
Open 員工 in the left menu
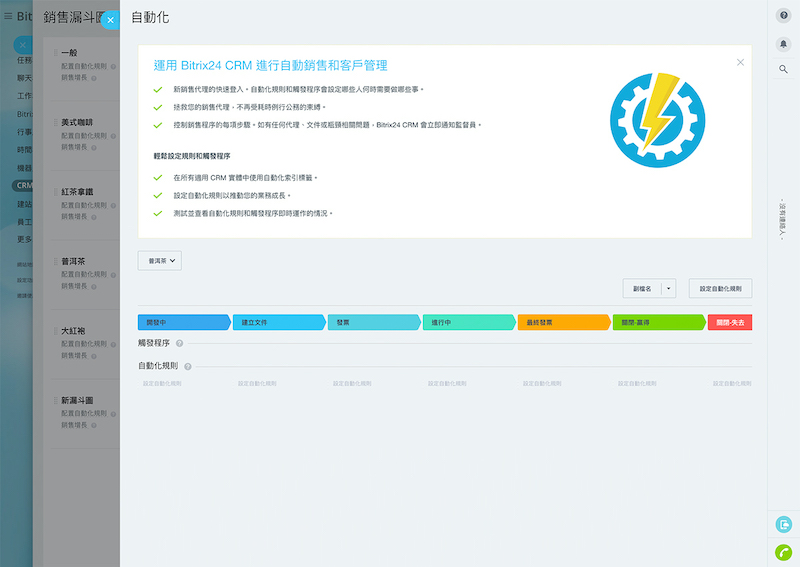24,222
